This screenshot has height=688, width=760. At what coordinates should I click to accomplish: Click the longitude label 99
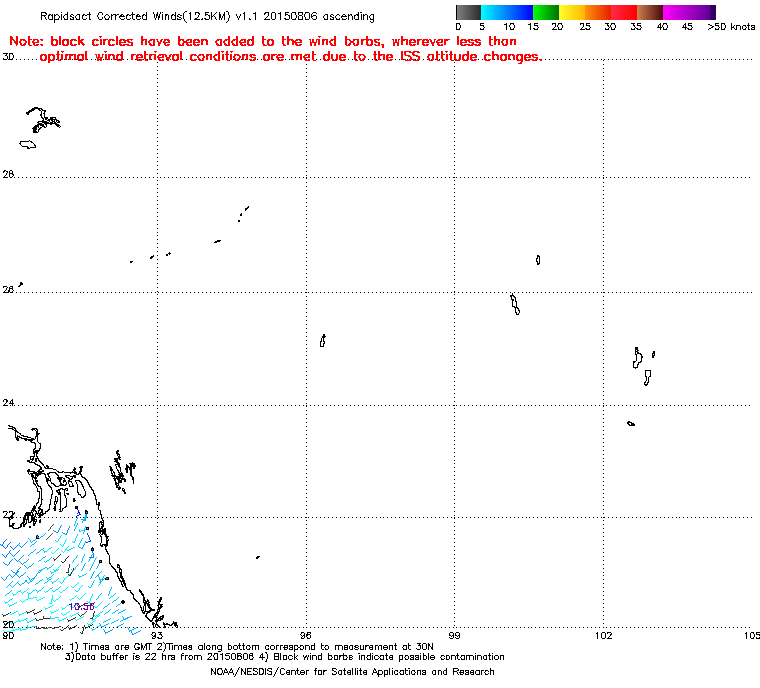coord(454,635)
